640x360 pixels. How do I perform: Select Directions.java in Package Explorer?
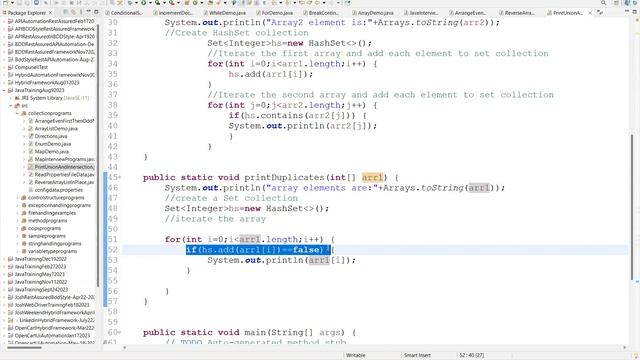click(48, 136)
